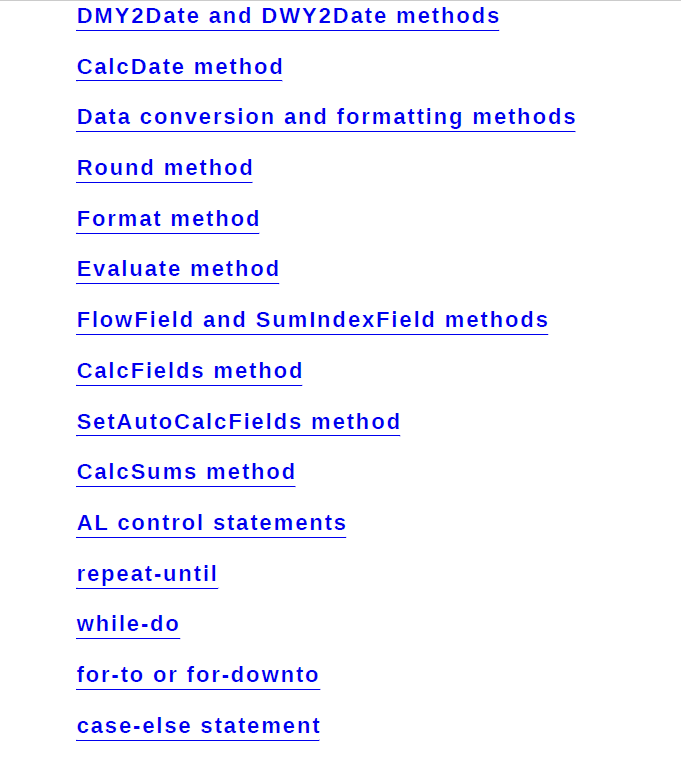Select the for-to or for-downto link
Image resolution: width=681 pixels, height=760 pixels.
tap(198, 675)
